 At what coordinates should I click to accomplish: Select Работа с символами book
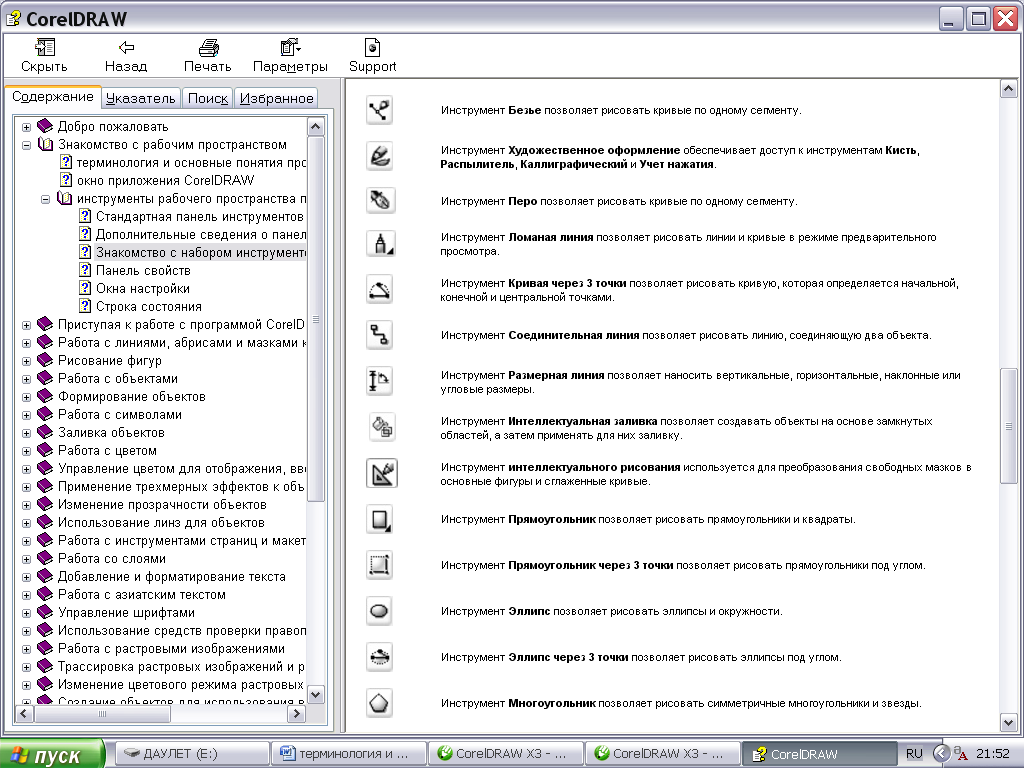120,415
